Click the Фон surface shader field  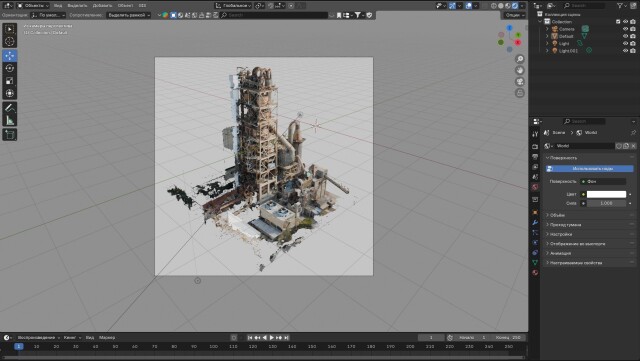[x=603, y=181]
